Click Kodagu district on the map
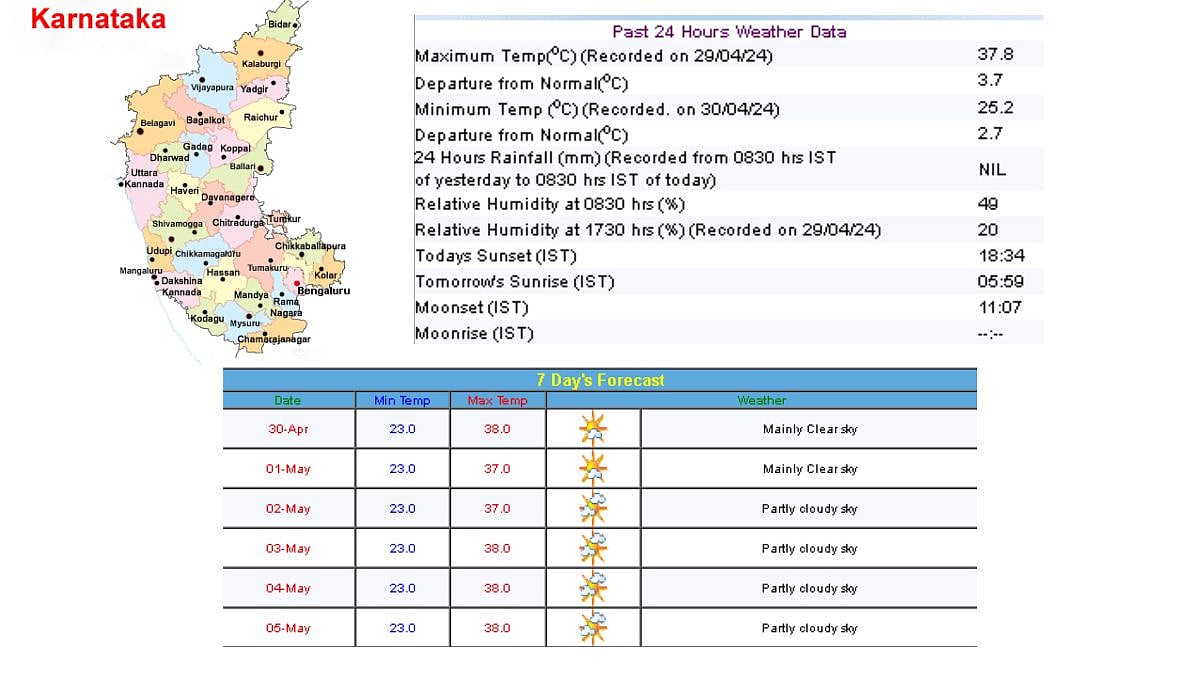Screen dimensions: 1200x675 coord(207,318)
